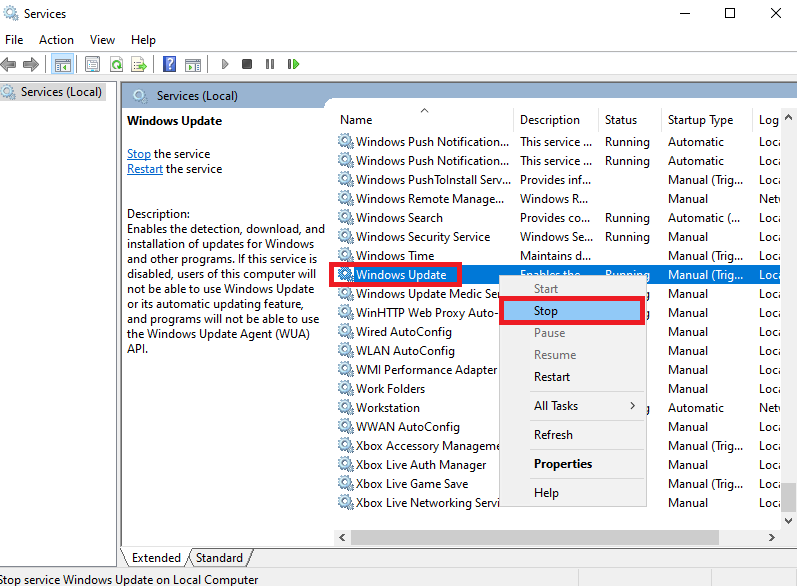Click the Restart the service link

[x=145, y=169]
